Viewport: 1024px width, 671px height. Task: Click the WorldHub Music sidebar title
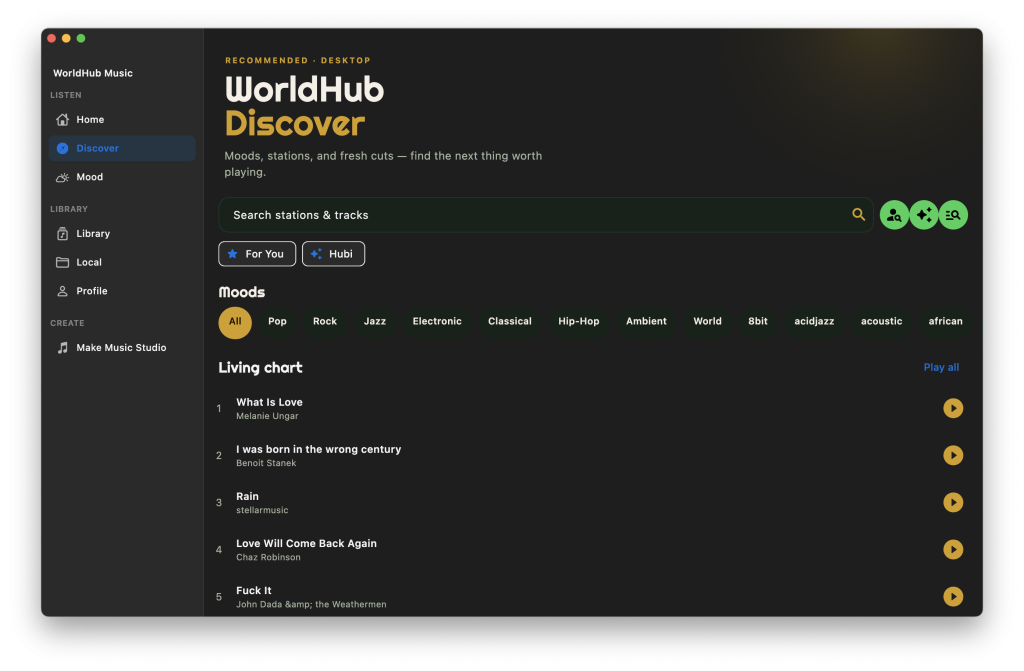[93, 73]
